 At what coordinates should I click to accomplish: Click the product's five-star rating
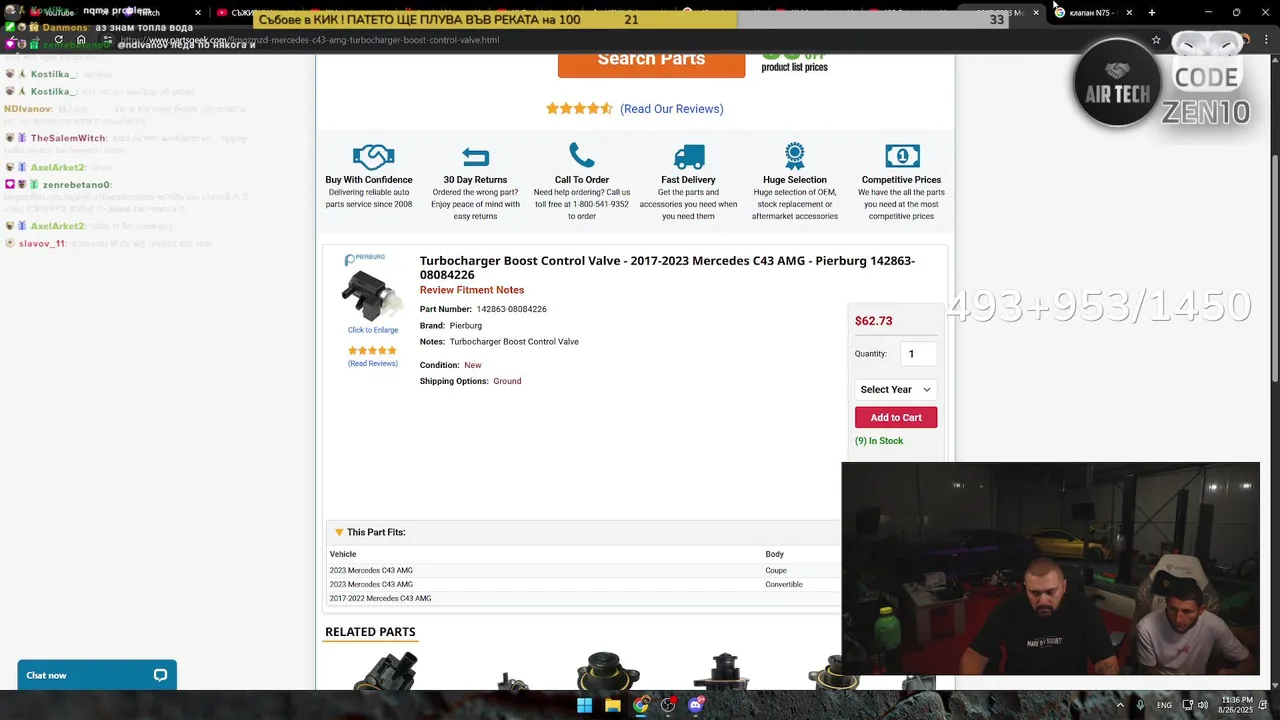tap(372, 351)
